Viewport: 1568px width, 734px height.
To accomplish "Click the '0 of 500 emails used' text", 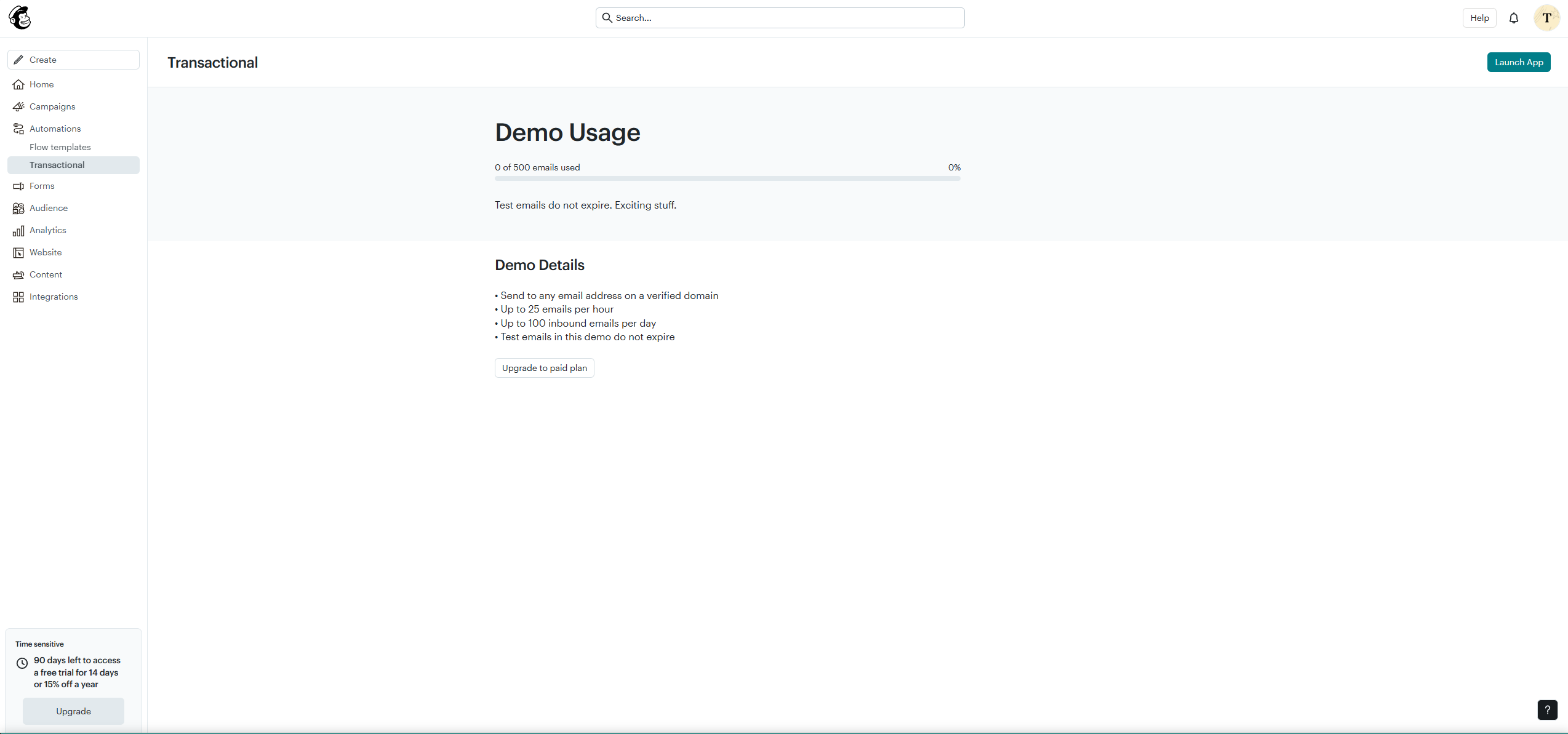I will [x=537, y=167].
